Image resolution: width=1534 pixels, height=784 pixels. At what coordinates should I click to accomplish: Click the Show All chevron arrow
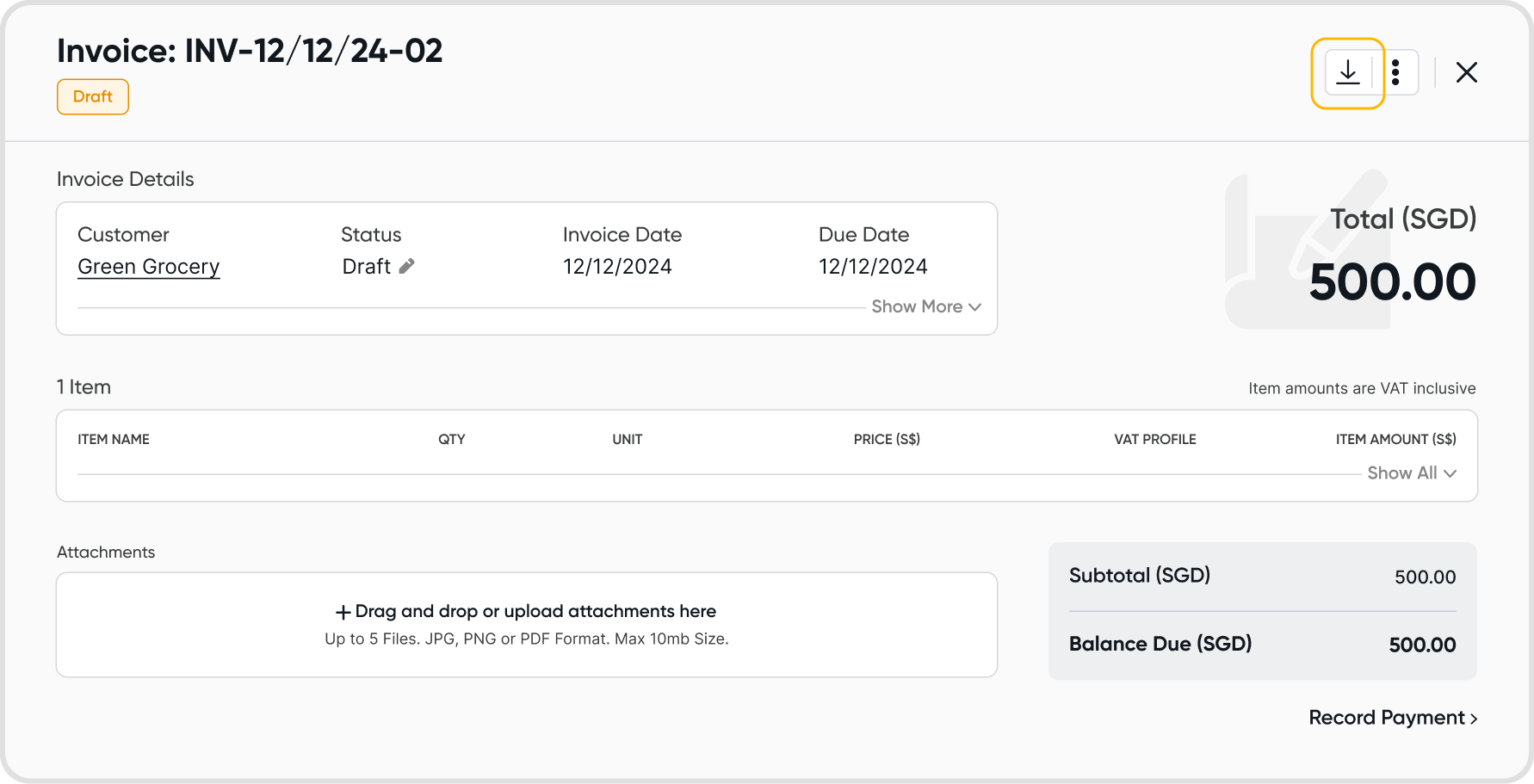tap(1450, 473)
